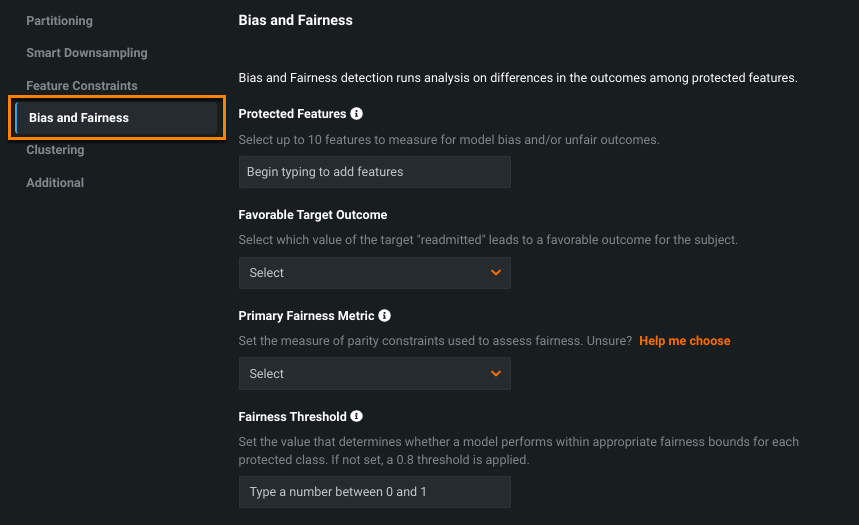This screenshot has width=859, height=525.
Task: Show info tooltip for Primary Fairness Metric
Action: click(385, 316)
